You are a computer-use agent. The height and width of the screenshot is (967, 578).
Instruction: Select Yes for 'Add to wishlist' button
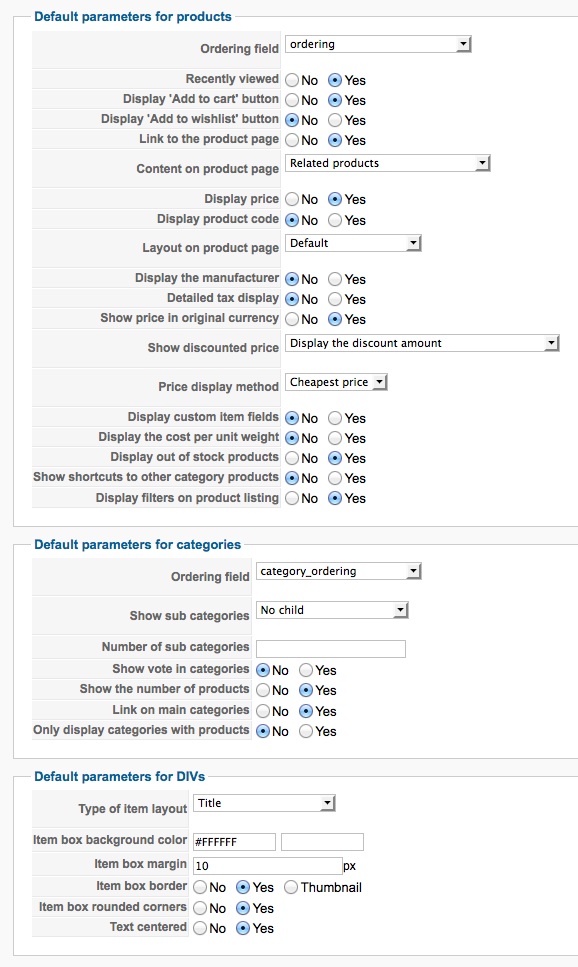point(335,120)
